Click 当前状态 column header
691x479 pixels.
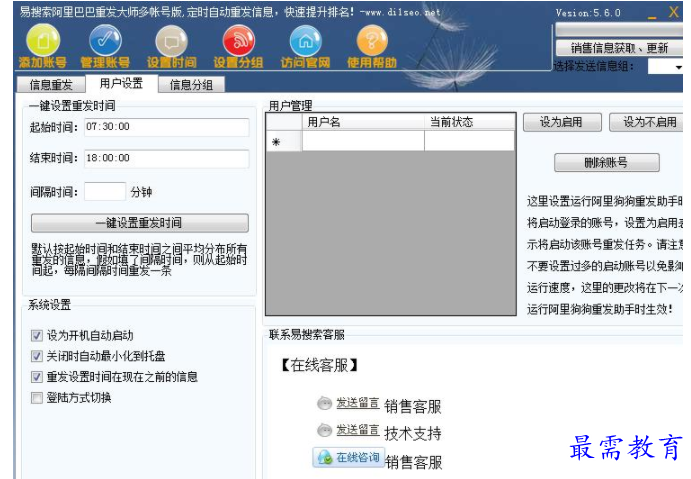[470, 122]
